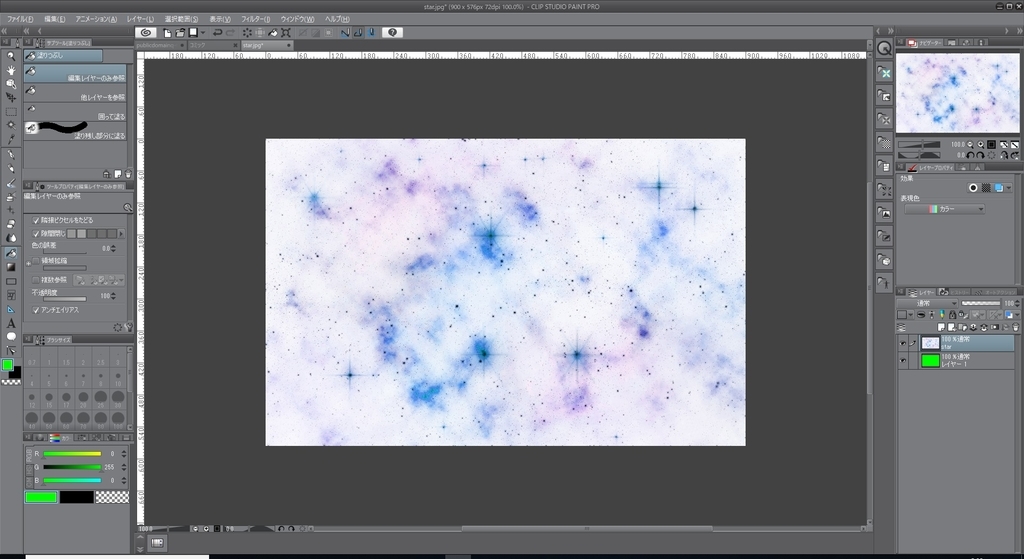
Task: Adjust 色の誤差 stepper arrows
Action: click(114, 249)
